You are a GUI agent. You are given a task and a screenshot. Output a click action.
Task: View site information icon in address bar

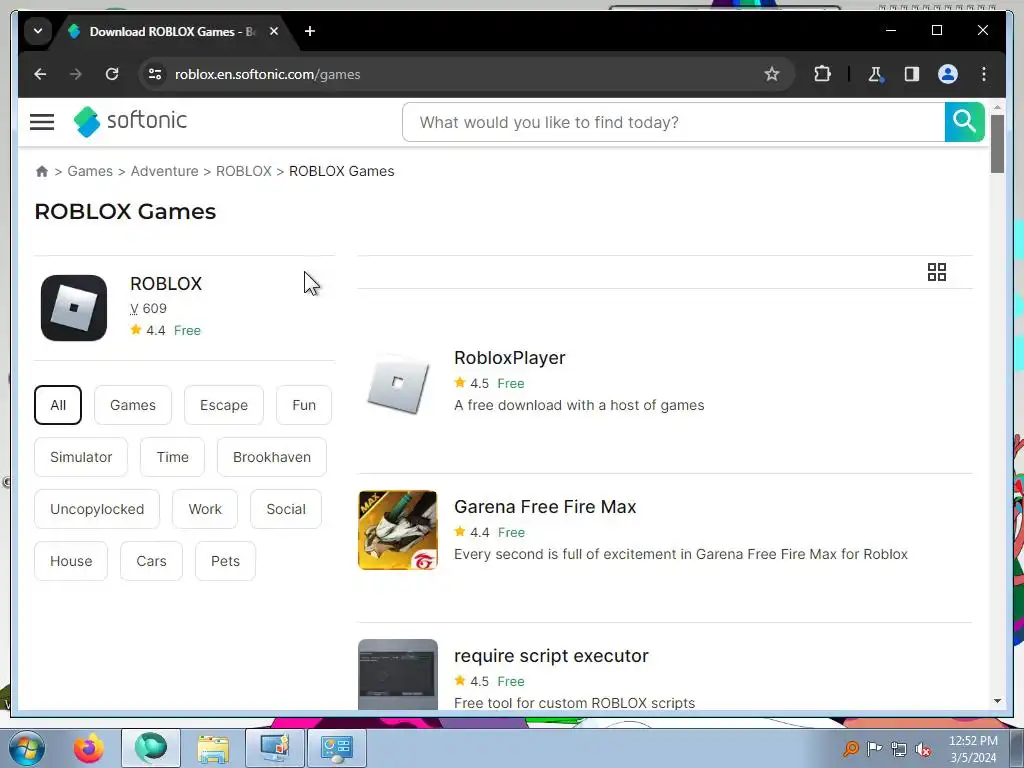point(155,74)
